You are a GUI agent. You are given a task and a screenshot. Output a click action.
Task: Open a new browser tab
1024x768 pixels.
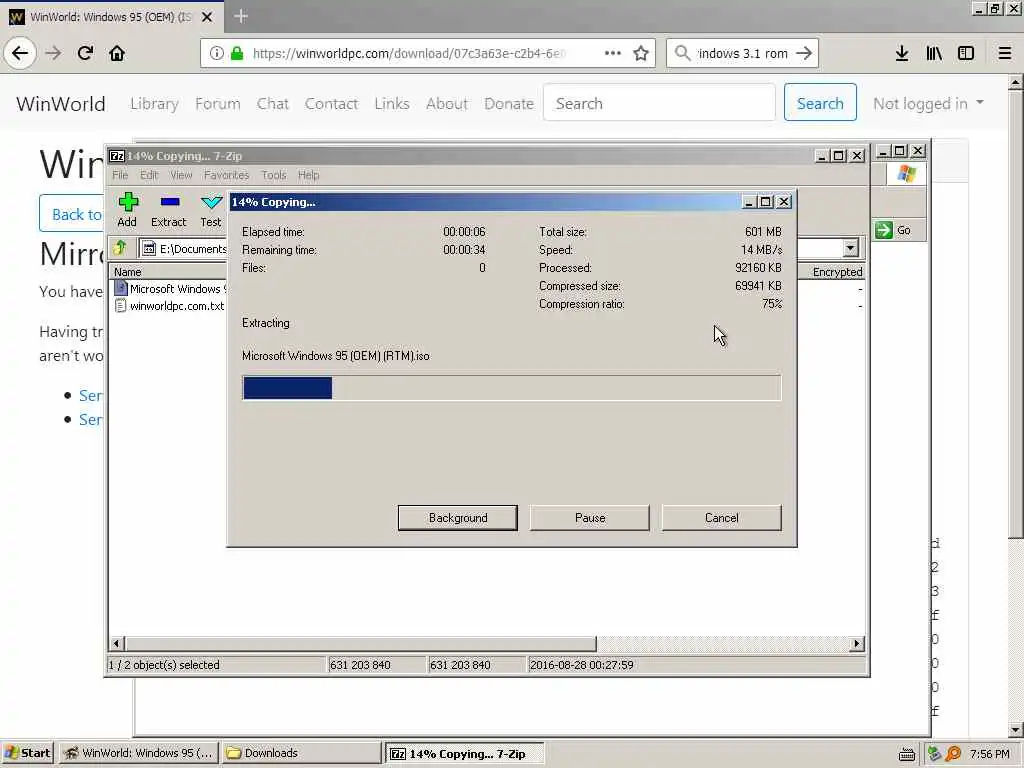(240, 16)
